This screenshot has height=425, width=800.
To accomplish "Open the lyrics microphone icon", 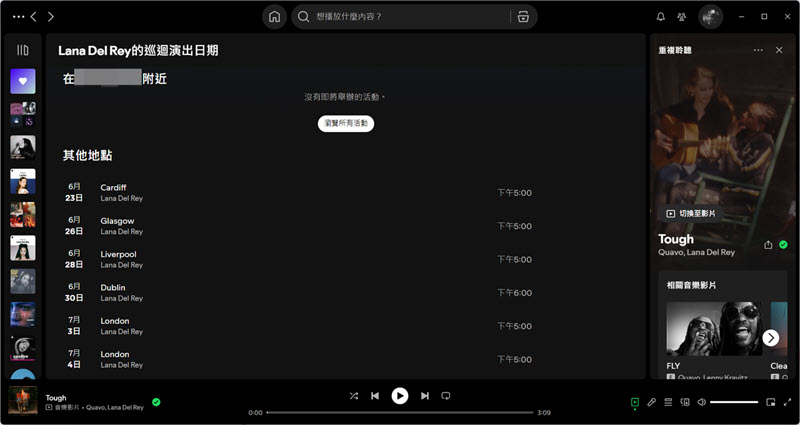I will coord(652,403).
